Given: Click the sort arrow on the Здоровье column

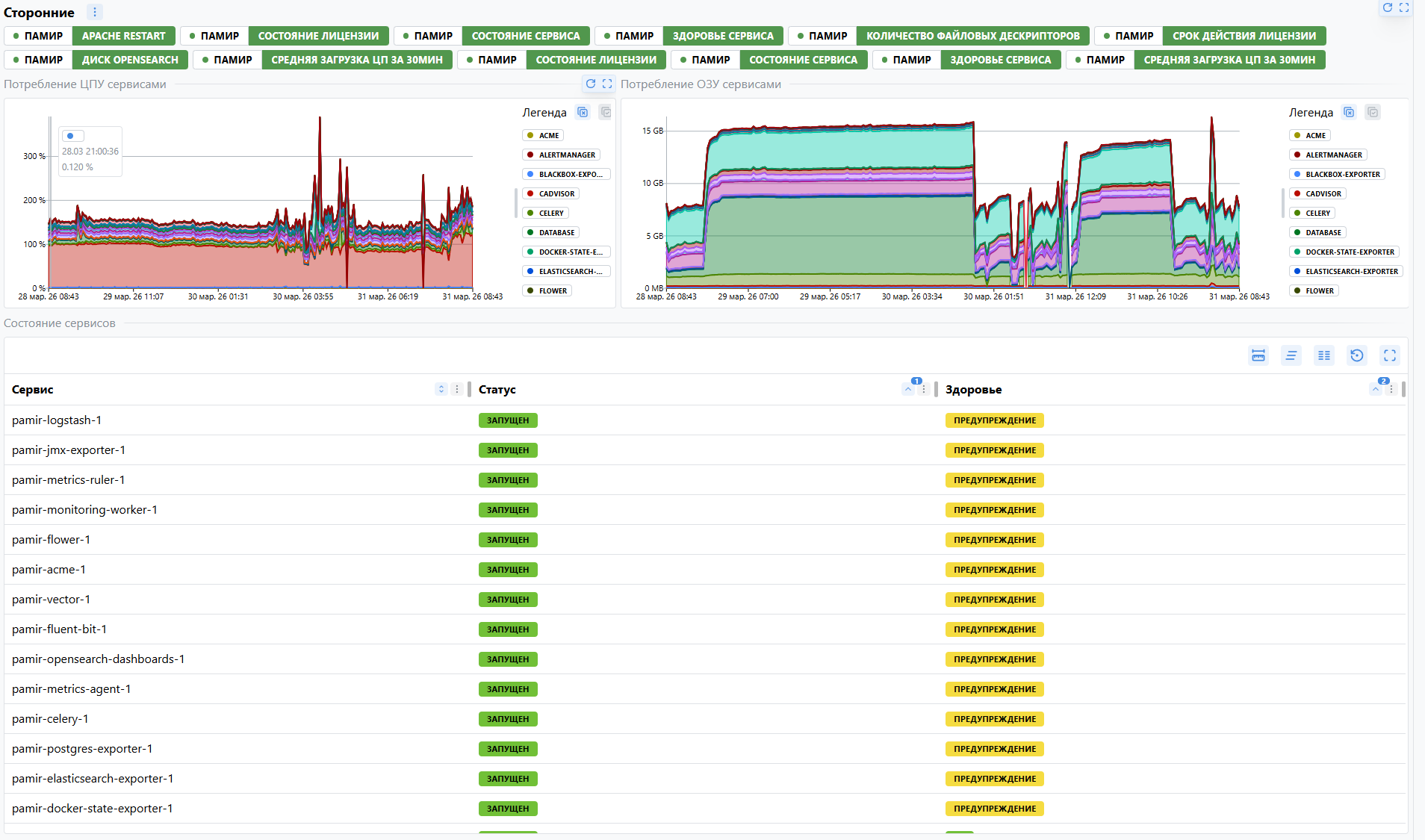Looking at the screenshot, I should 1376,389.
